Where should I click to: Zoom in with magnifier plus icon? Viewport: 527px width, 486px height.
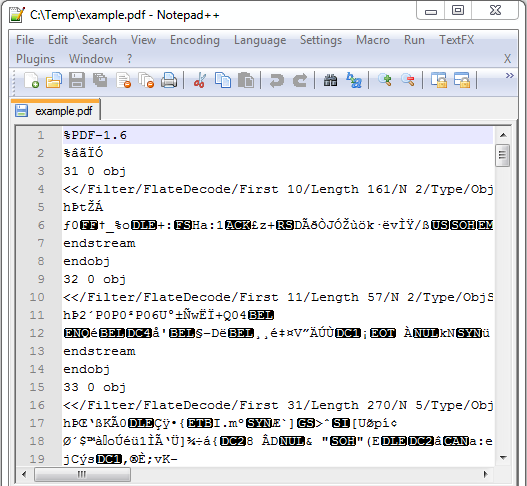point(384,80)
